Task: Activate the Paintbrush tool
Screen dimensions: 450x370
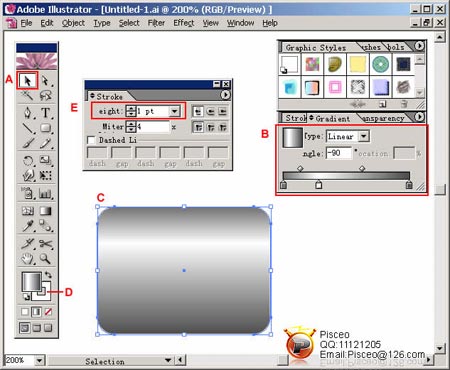Action: 27,143
